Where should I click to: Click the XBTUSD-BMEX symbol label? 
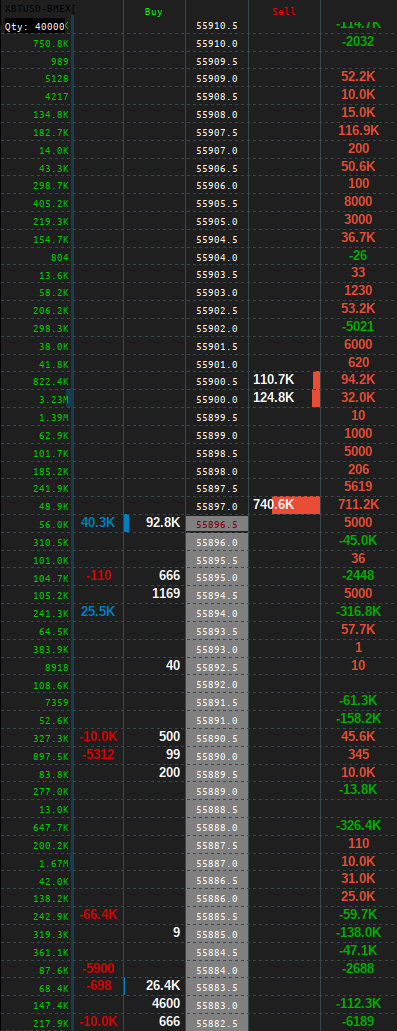pyautogui.click(x=40, y=9)
